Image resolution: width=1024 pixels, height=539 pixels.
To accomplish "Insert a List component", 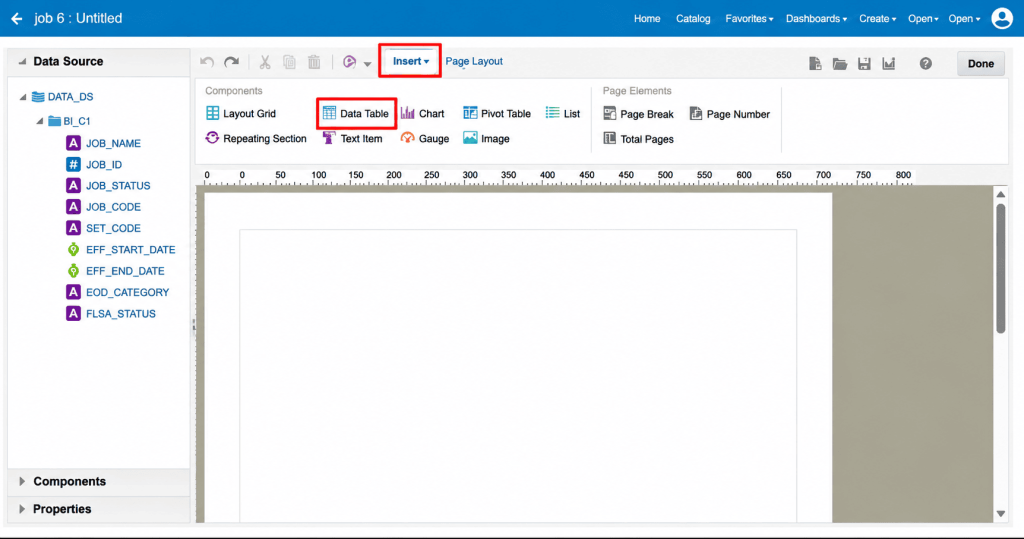I will (x=563, y=113).
